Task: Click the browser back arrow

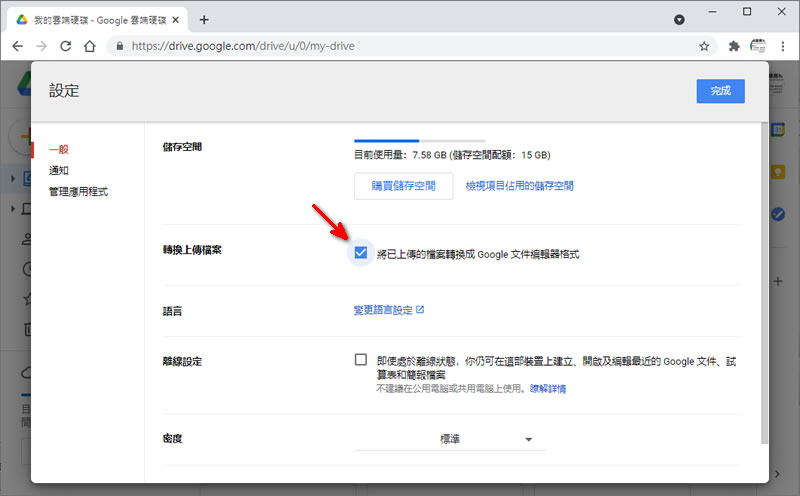Action: 17,46
